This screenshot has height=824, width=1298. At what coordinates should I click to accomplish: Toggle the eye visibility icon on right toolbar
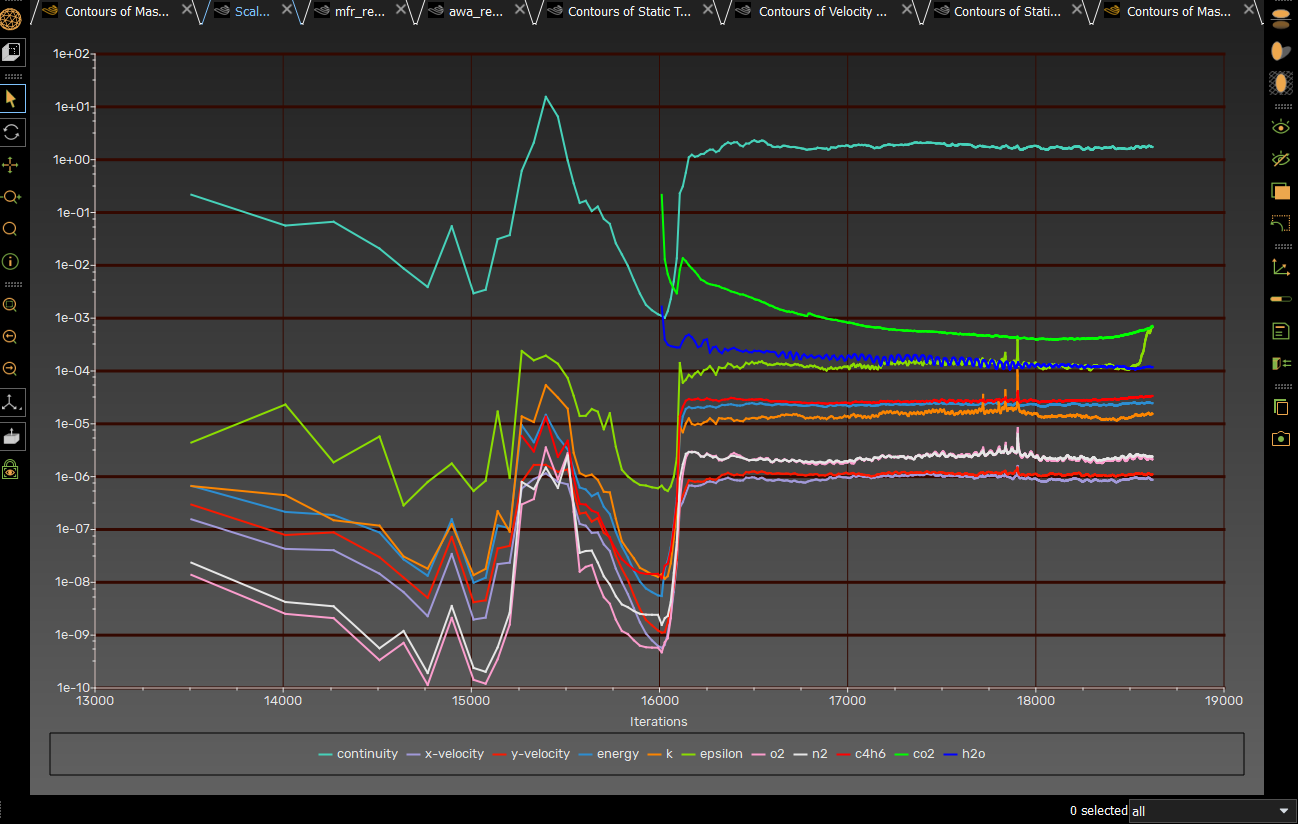coord(1281,127)
